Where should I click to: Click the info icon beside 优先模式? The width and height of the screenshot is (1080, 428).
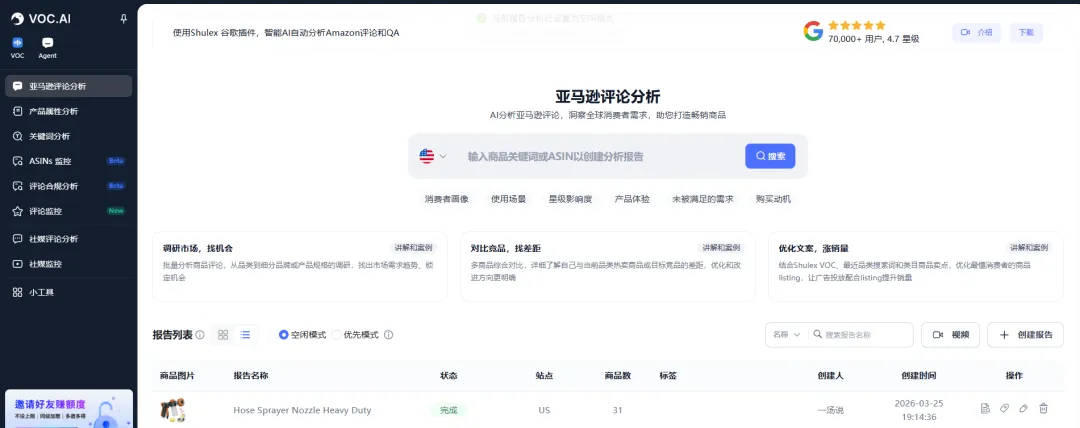[388, 335]
